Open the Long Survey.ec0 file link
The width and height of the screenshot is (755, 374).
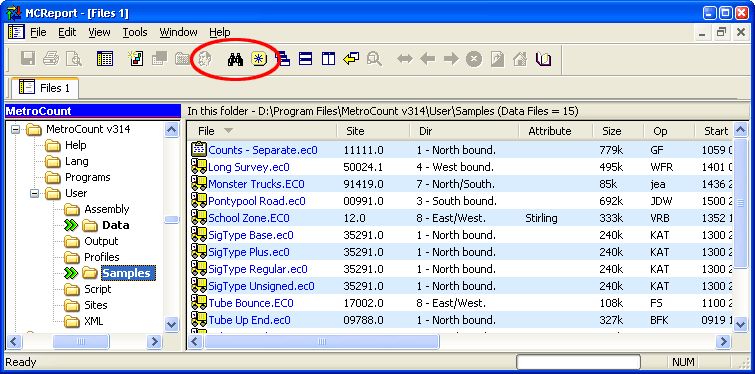click(248, 167)
